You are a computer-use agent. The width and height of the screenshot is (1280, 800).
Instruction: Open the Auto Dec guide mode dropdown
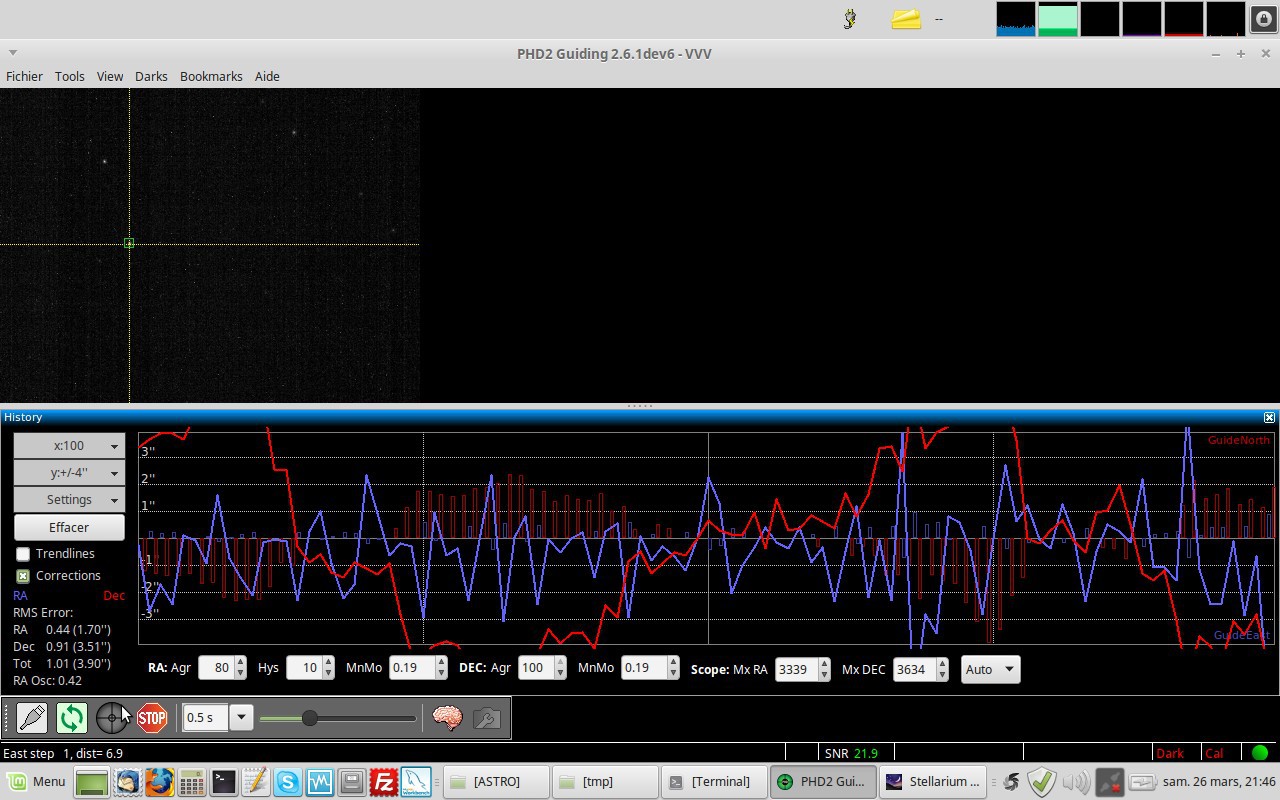(x=990, y=669)
